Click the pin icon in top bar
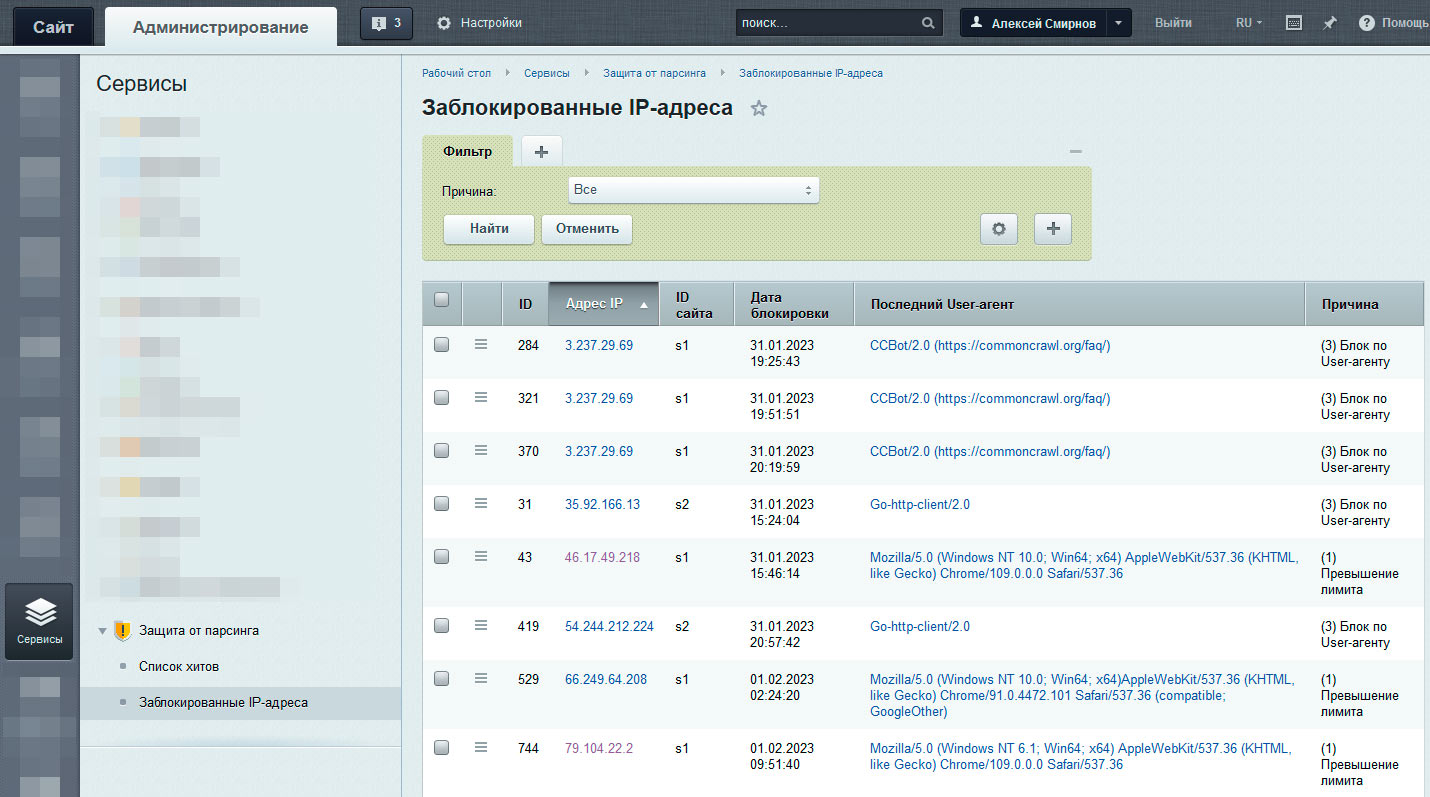 pyautogui.click(x=1329, y=23)
